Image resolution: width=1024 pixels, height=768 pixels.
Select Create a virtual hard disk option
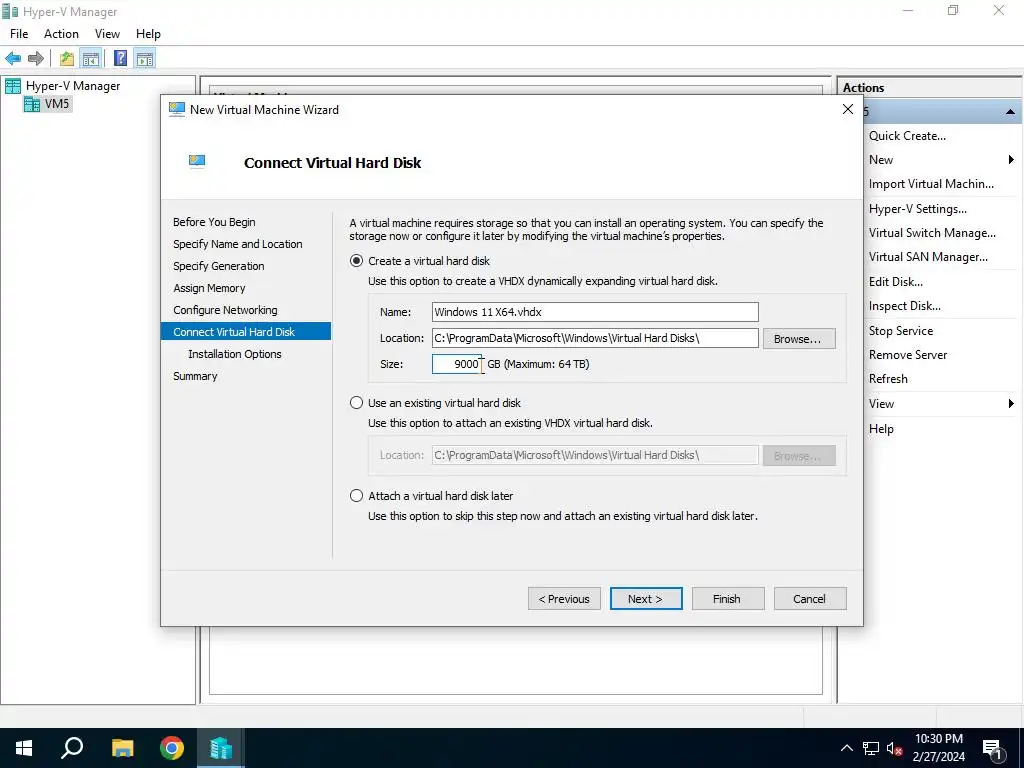(356, 261)
